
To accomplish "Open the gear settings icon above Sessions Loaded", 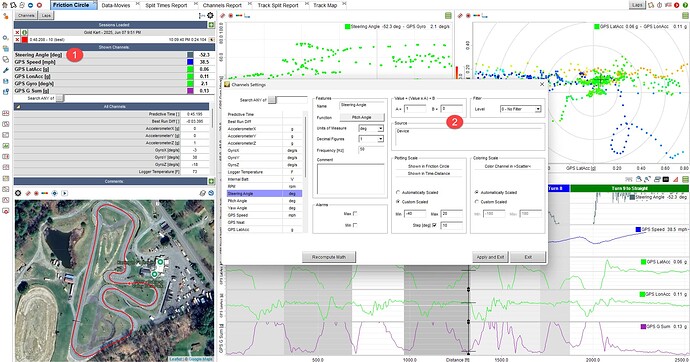I will [x=210, y=15].
